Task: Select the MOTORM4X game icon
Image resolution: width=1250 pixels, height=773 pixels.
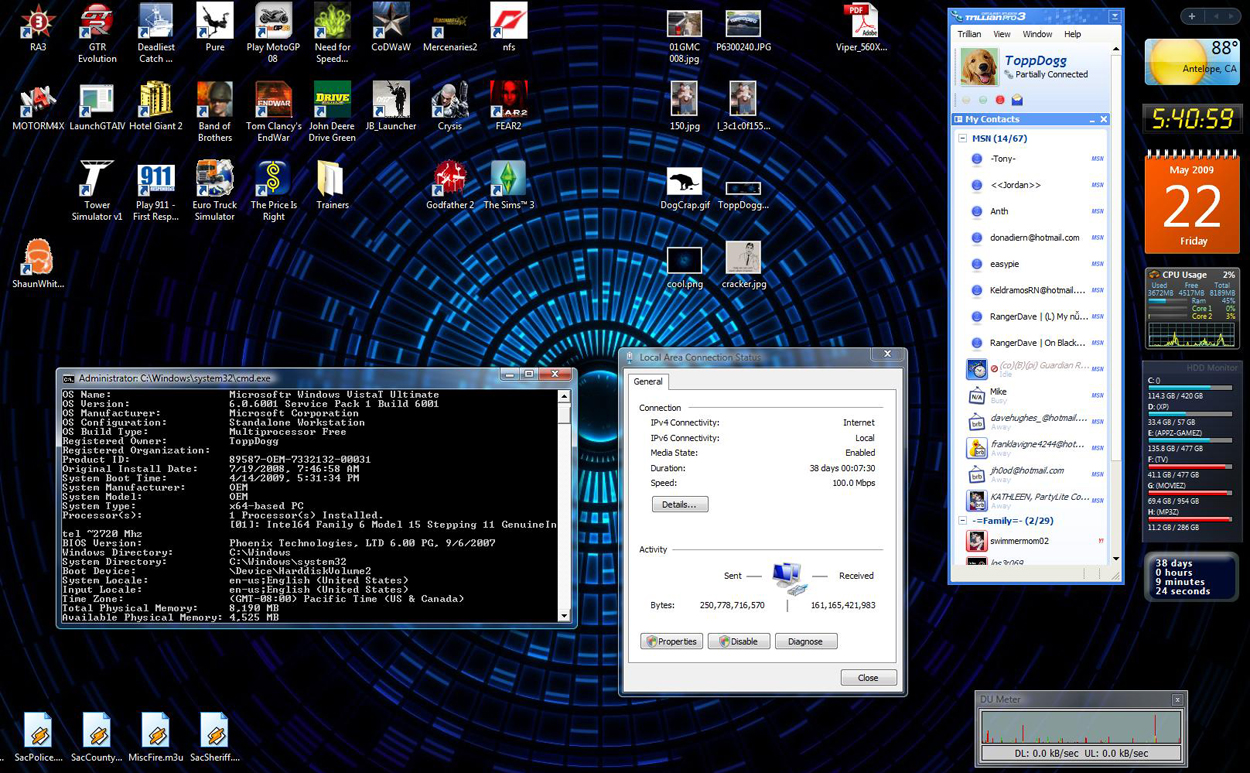Action: pos(38,107)
